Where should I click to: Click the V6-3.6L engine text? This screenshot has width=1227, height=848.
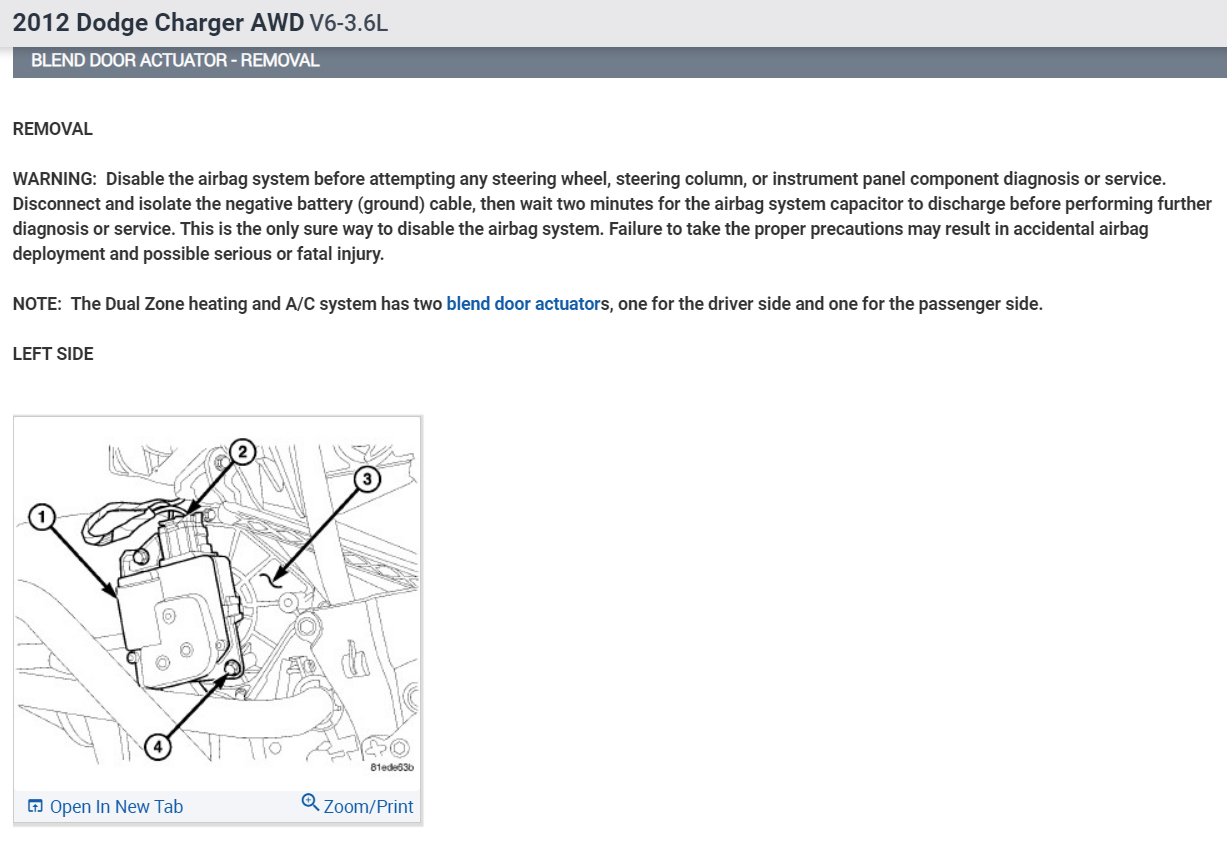click(348, 22)
